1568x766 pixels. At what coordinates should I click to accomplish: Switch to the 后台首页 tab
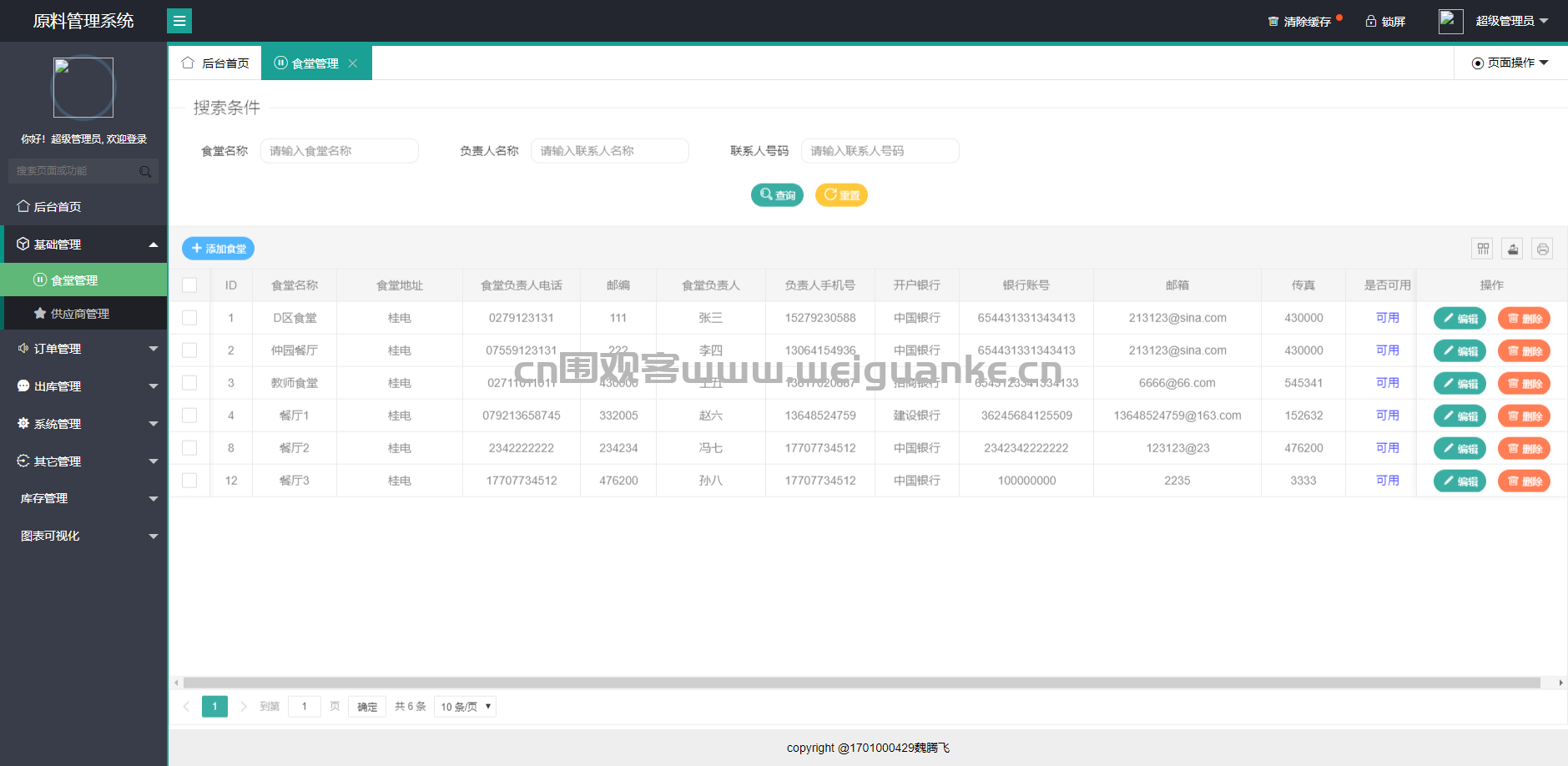216,63
